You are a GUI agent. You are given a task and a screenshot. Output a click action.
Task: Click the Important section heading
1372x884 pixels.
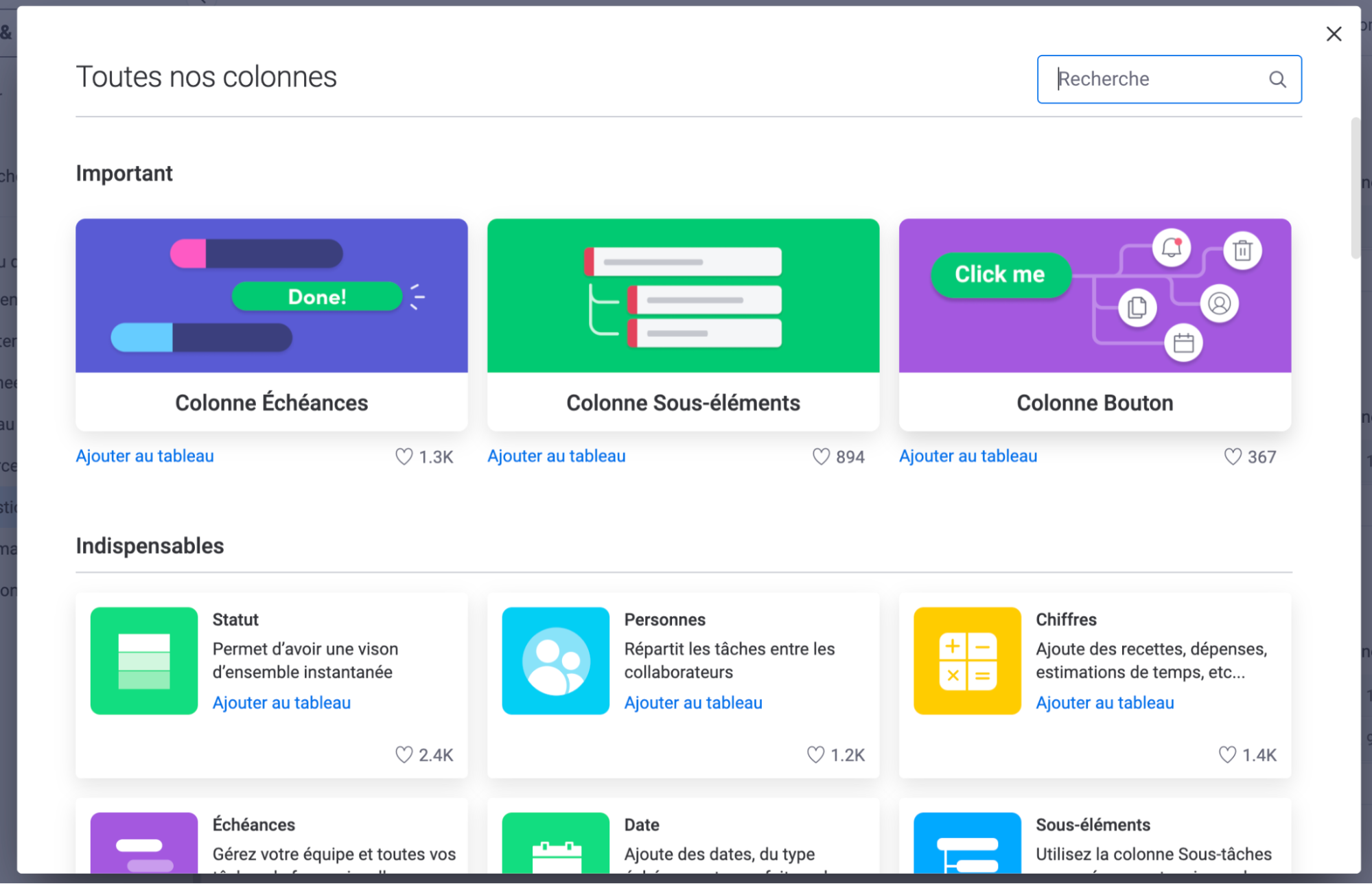tap(124, 174)
